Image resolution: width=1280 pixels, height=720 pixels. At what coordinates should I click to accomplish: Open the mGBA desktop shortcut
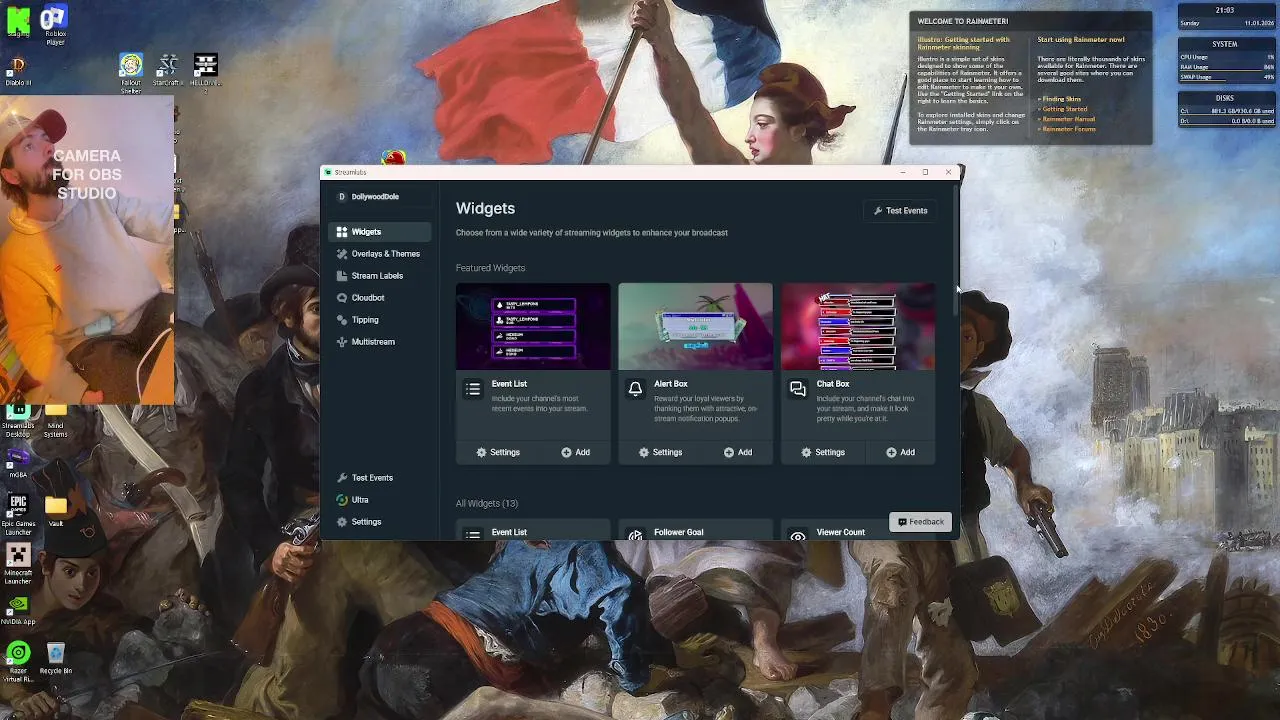click(x=18, y=464)
